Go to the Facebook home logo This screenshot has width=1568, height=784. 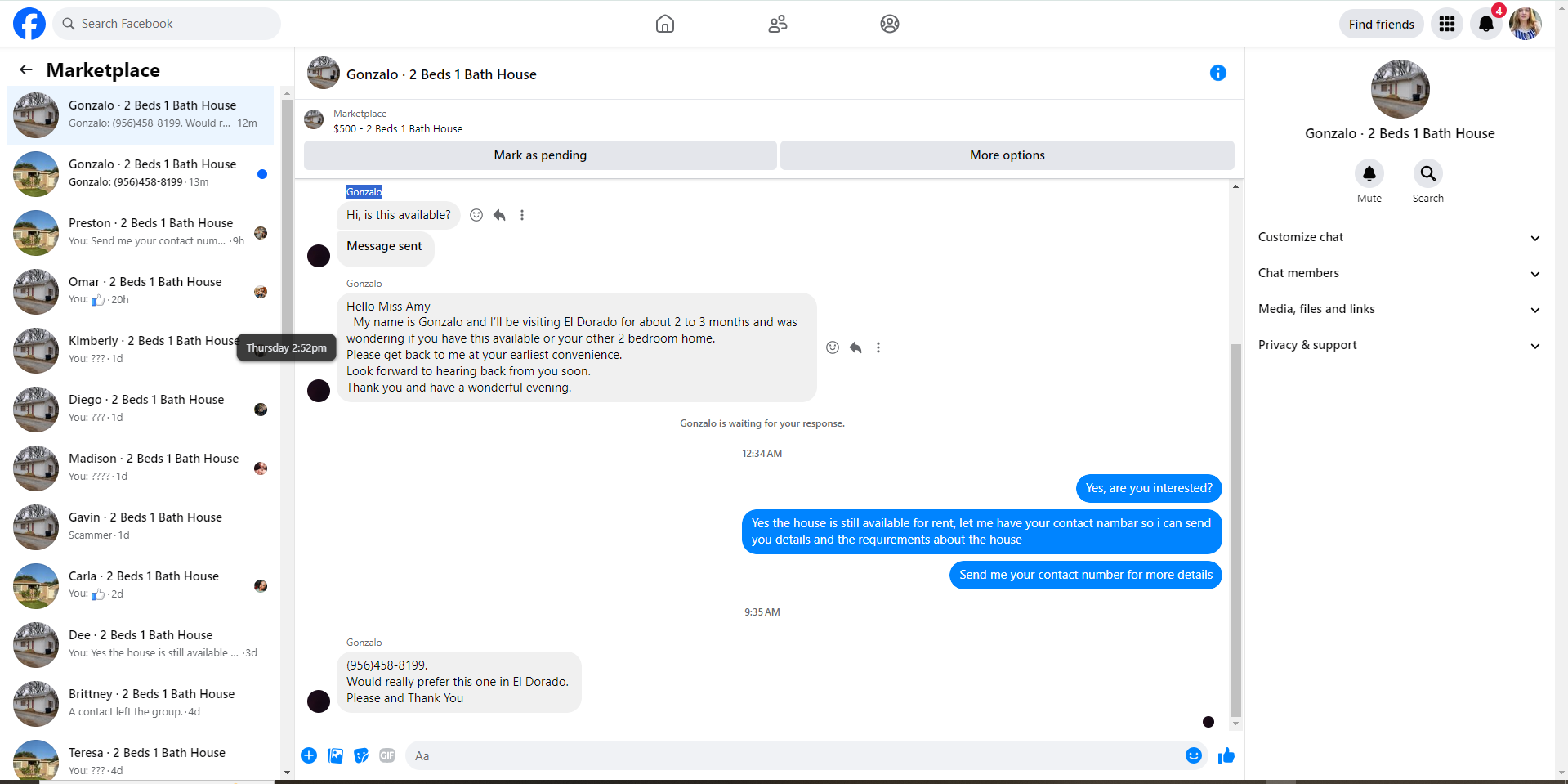pos(29,24)
